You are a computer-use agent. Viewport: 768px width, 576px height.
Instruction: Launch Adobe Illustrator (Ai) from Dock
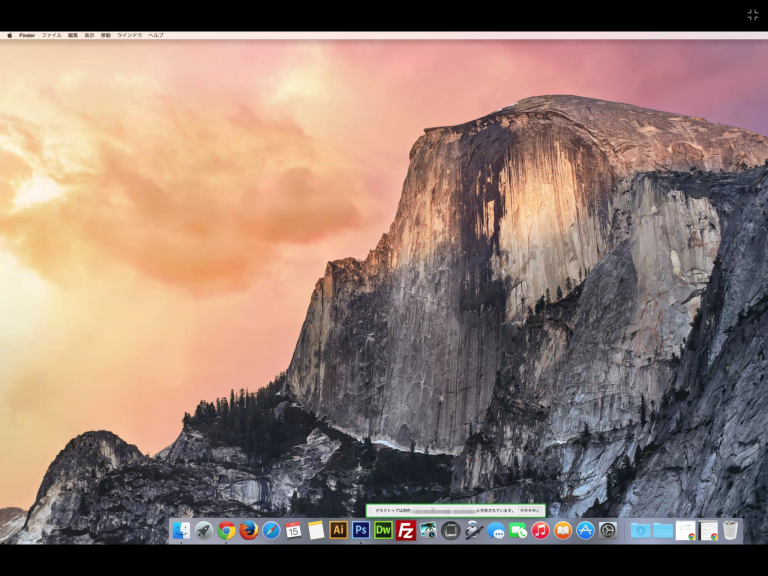click(338, 530)
